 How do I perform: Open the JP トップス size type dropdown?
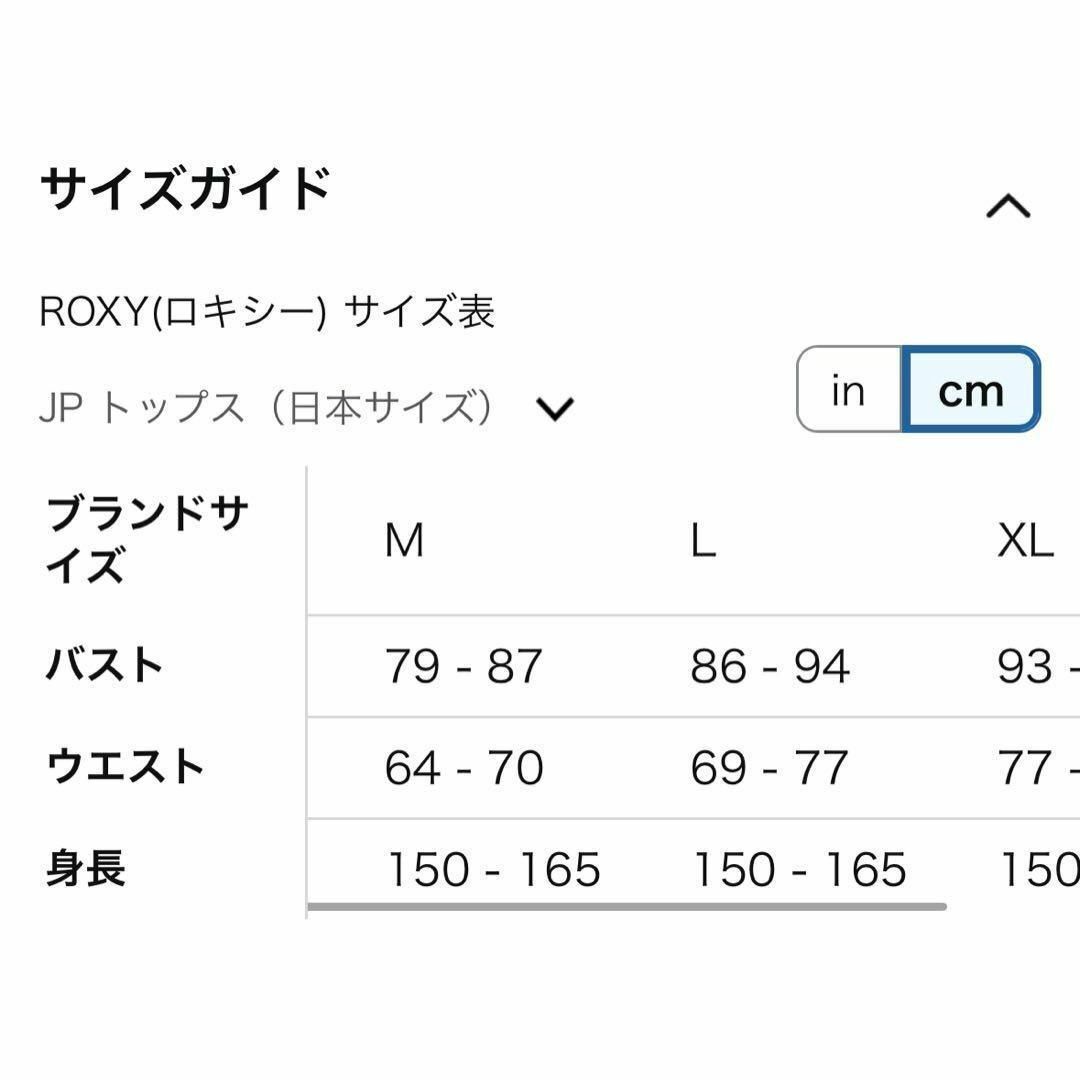[x=306, y=408]
